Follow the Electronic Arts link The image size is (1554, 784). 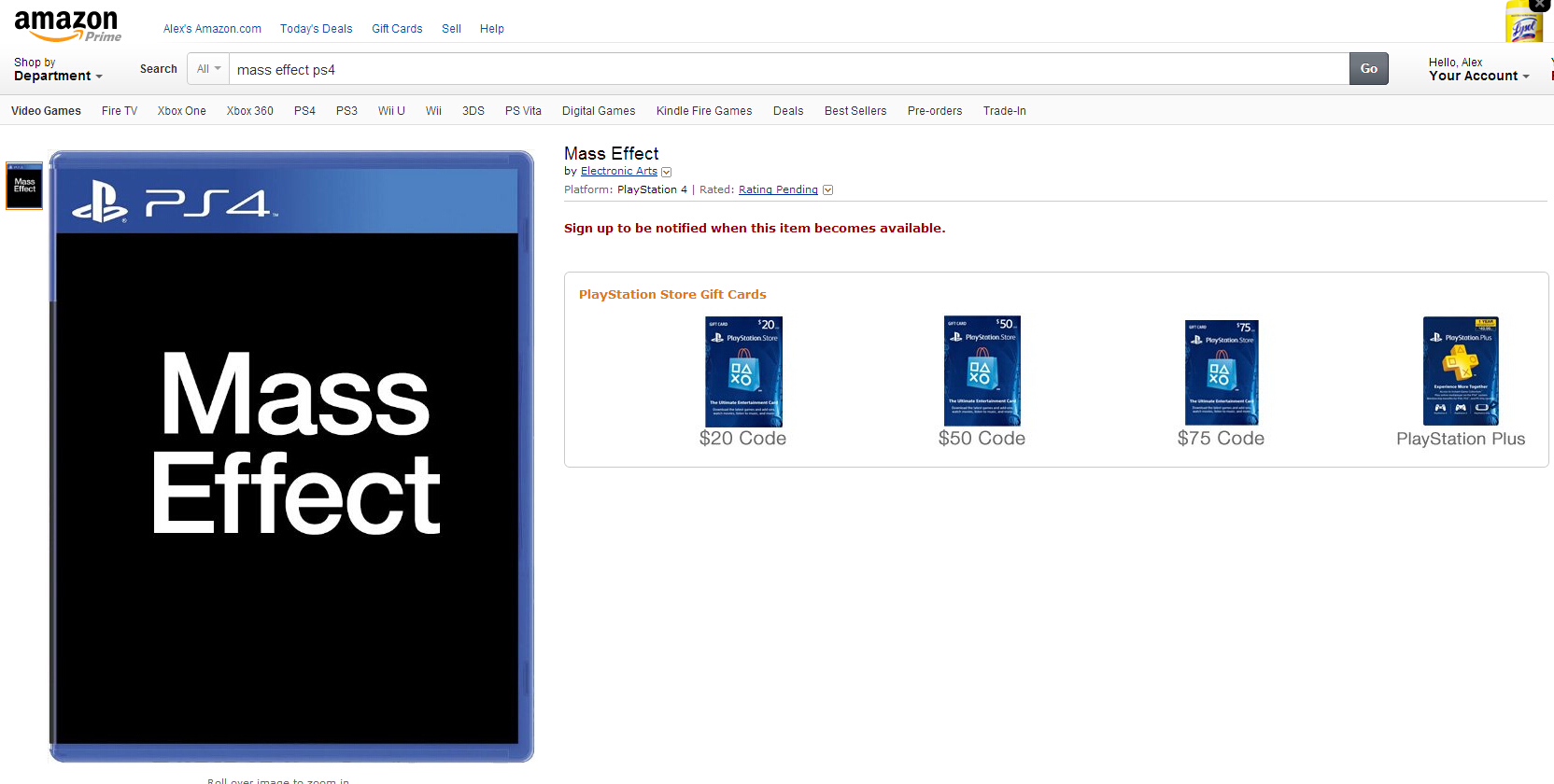pyautogui.click(x=619, y=172)
